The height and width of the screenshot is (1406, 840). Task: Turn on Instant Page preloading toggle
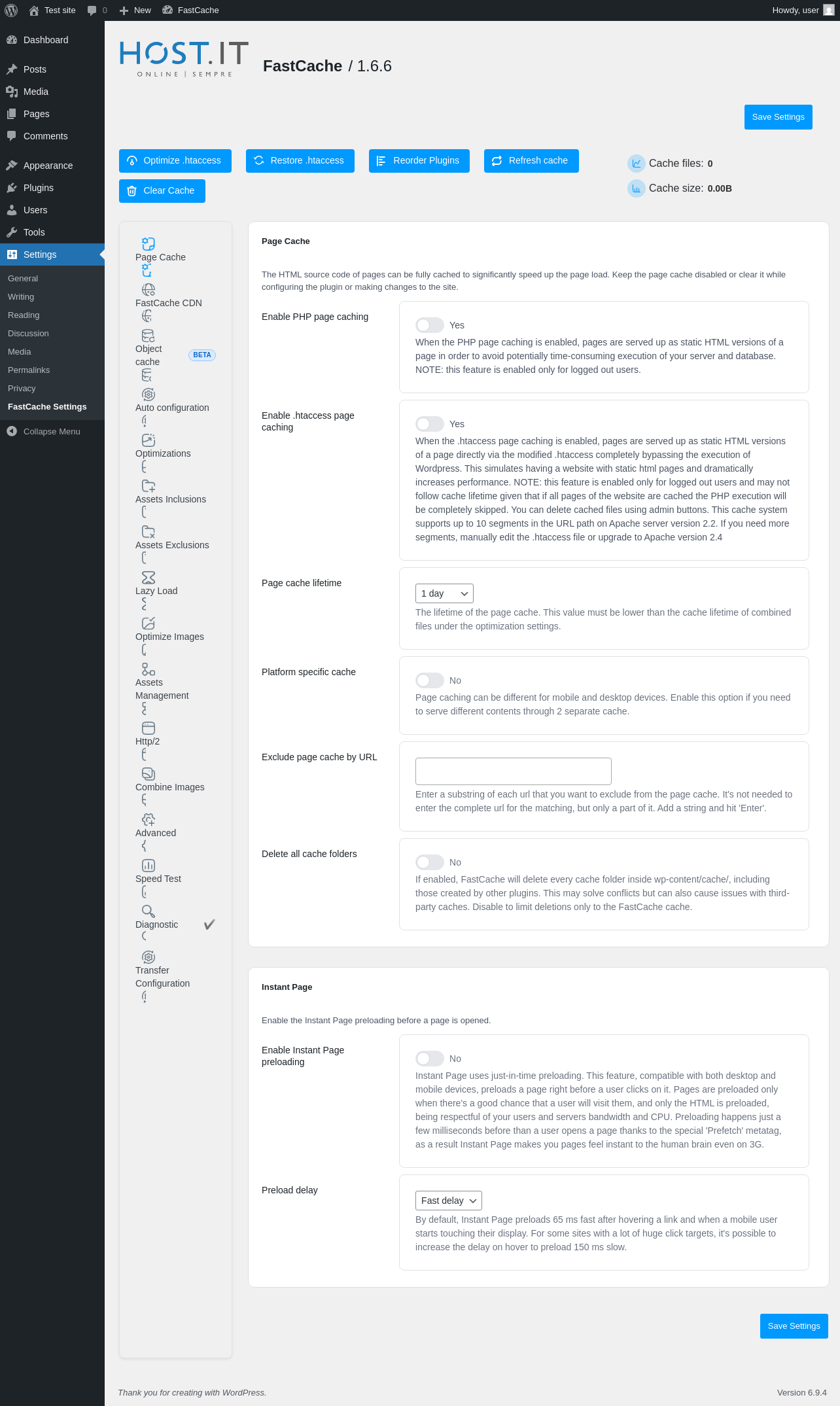(430, 1059)
